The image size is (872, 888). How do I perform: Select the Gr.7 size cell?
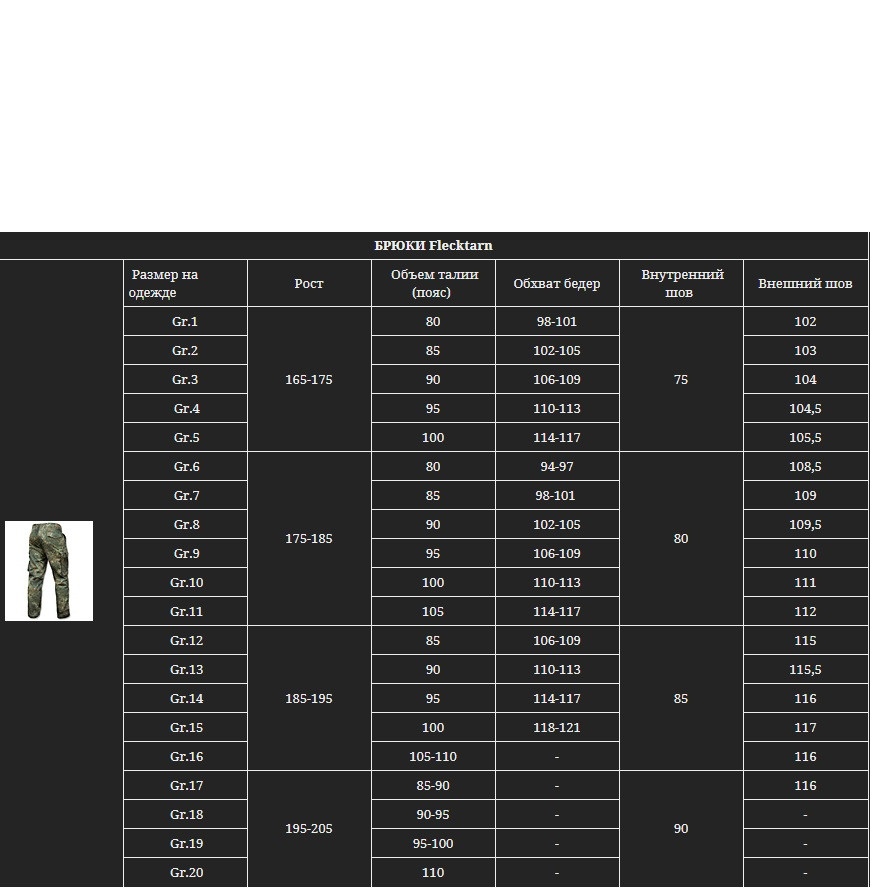tap(185, 495)
